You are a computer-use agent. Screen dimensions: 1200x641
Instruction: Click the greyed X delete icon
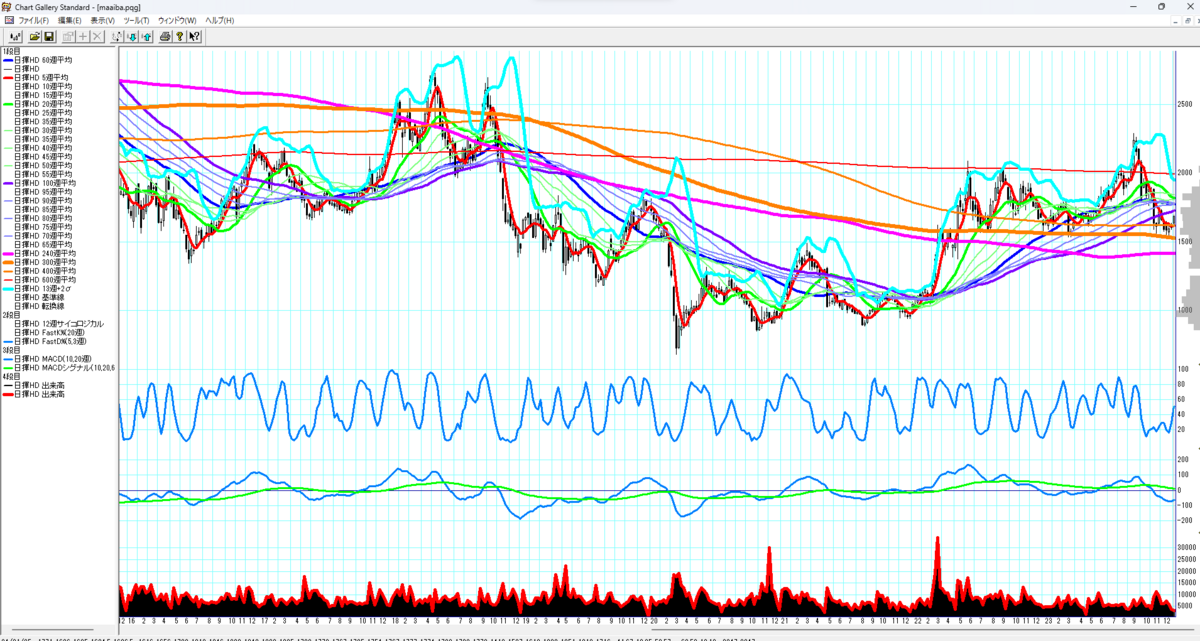point(97,37)
